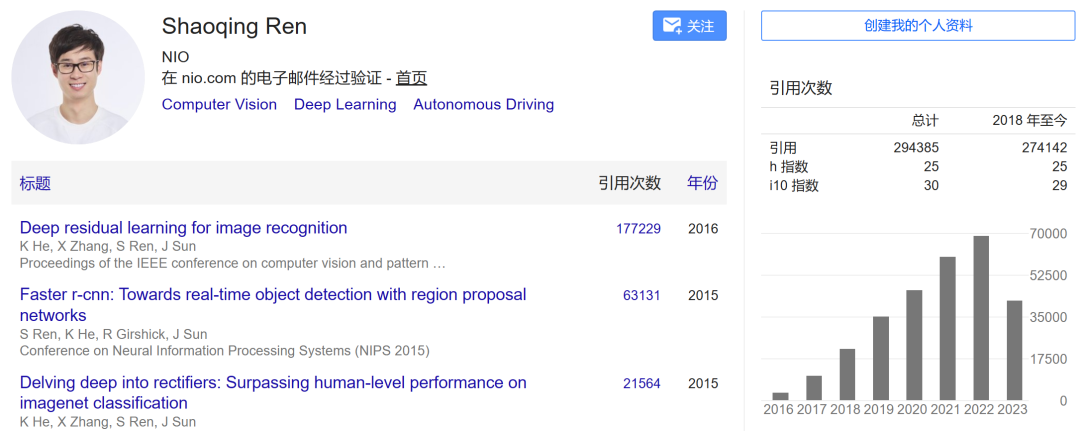
Task: Click the 2018 bar in citation chart
Action: [x=847, y=375]
